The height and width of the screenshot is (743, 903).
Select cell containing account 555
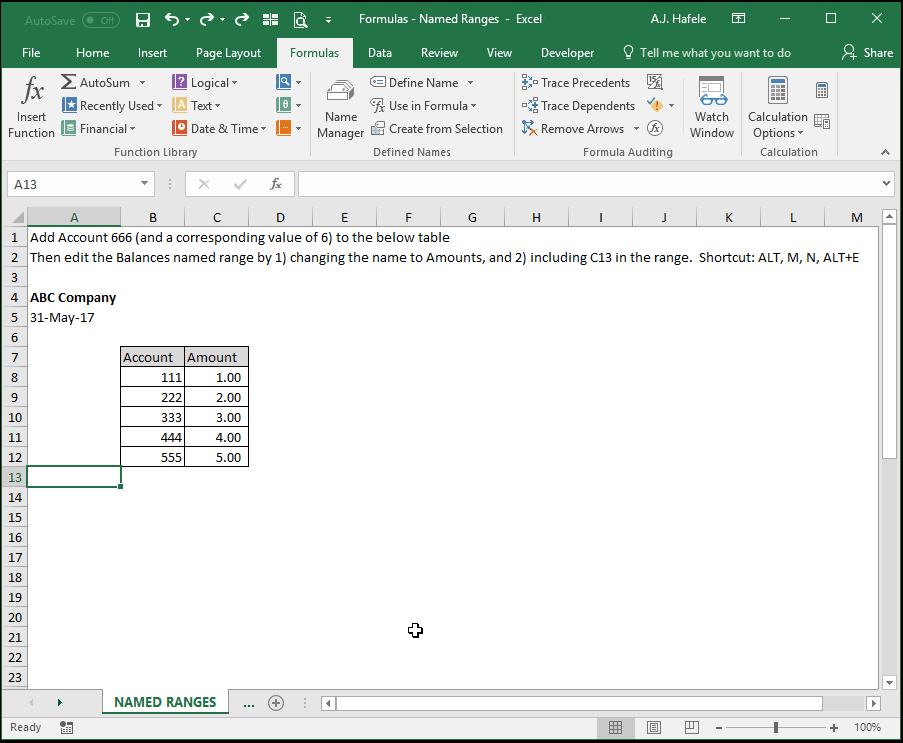click(x=153, y=457)
